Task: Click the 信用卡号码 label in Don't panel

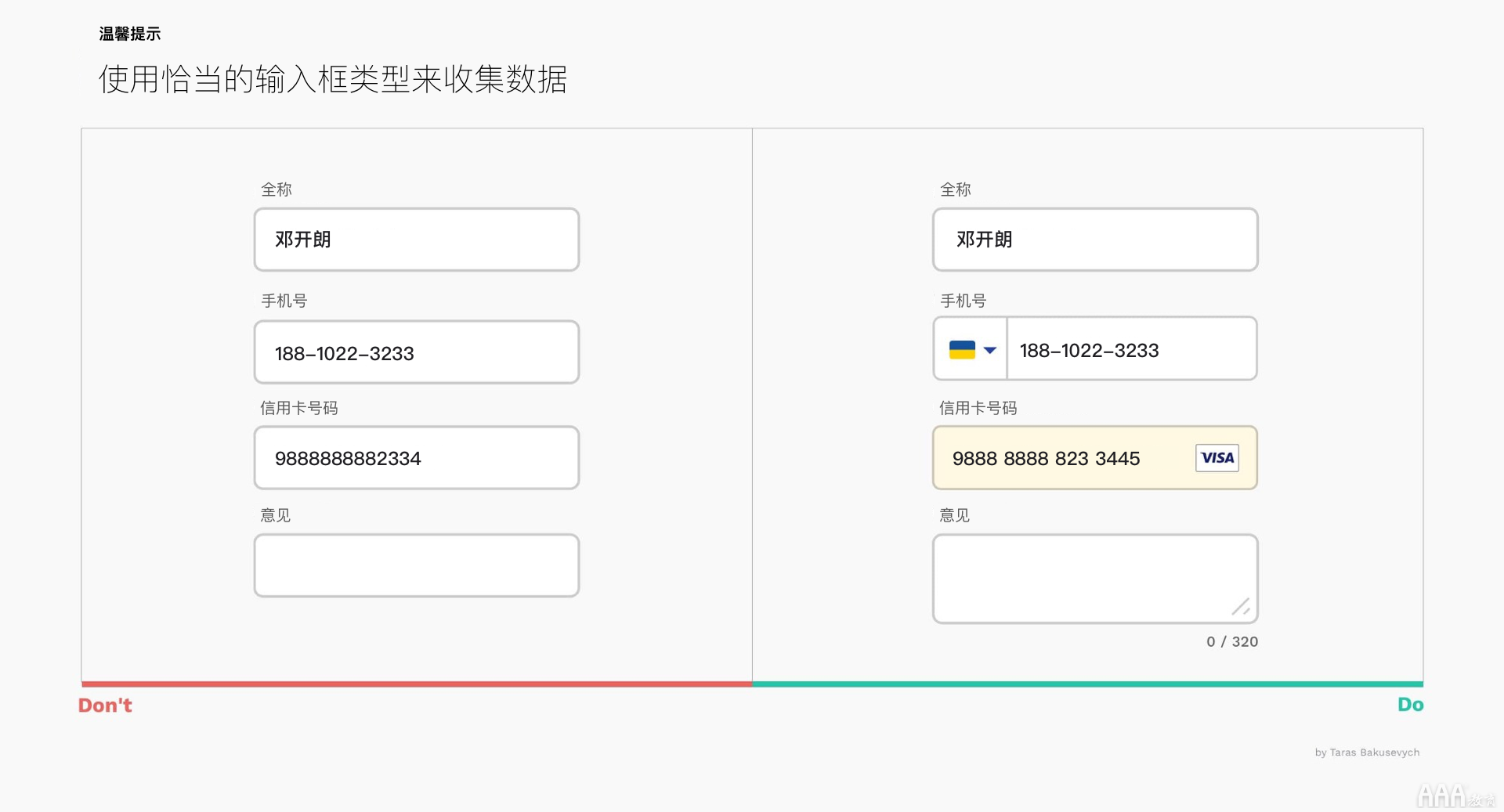Action: click(x=299, y=408)
